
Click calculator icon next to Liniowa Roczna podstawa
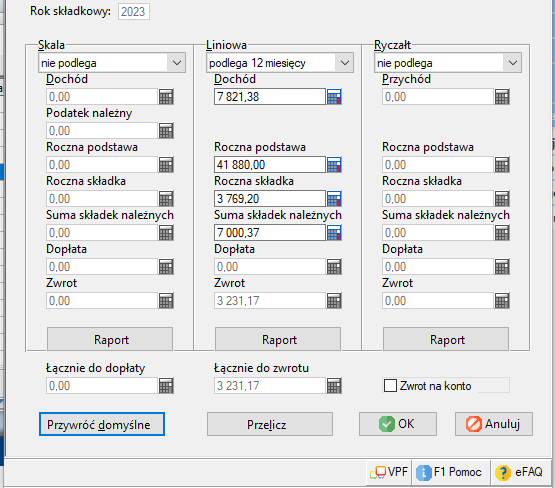tap(334, 165)
